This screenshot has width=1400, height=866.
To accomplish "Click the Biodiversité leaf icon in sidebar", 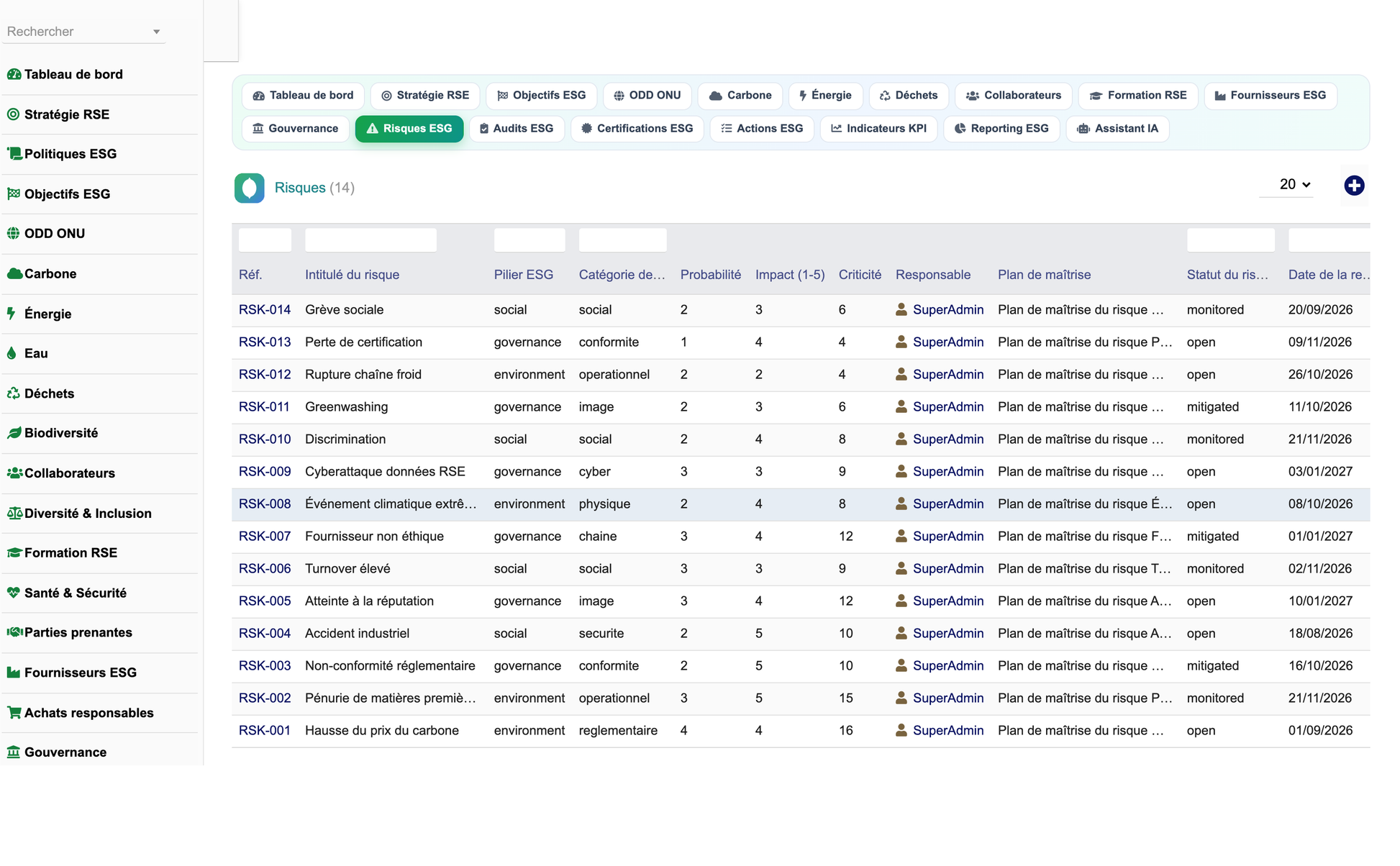I will pyautogui.click(x=14, y=433).
